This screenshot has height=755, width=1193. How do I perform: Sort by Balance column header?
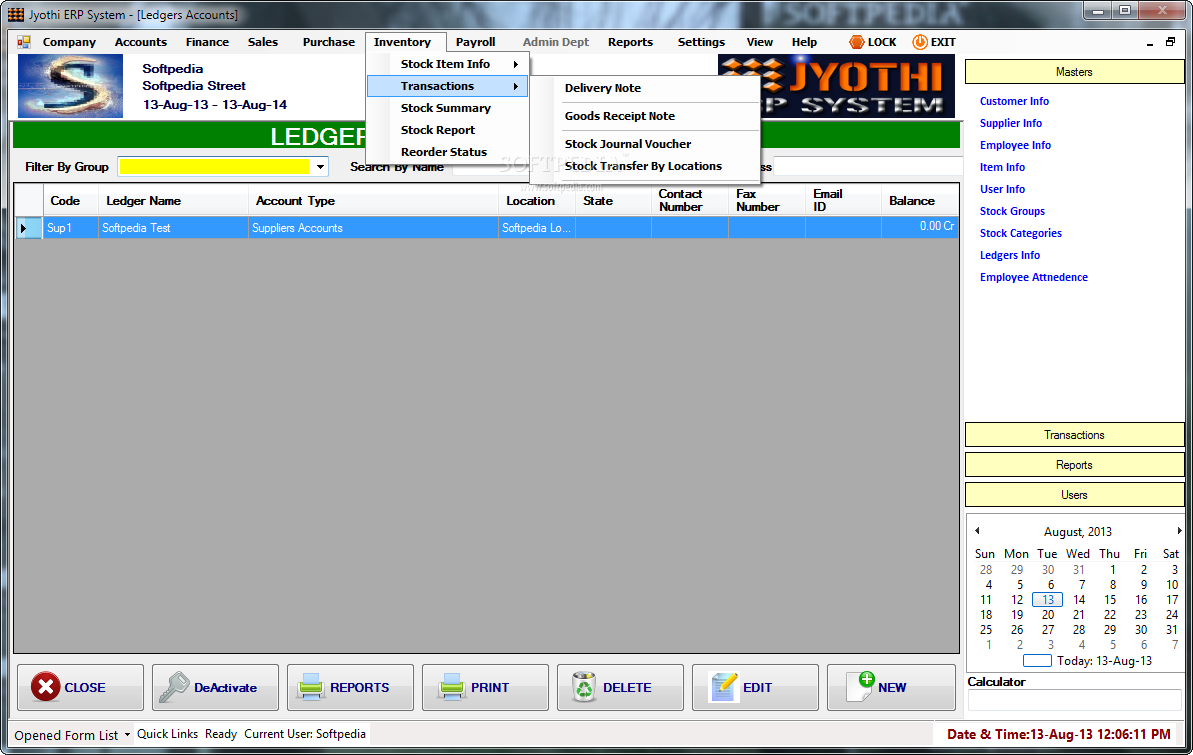pyautogui.click(x=919, y=201)
